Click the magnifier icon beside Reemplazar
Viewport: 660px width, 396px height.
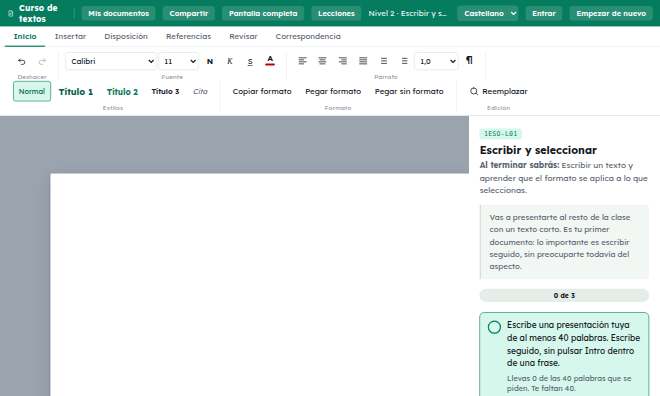[474, 91]
